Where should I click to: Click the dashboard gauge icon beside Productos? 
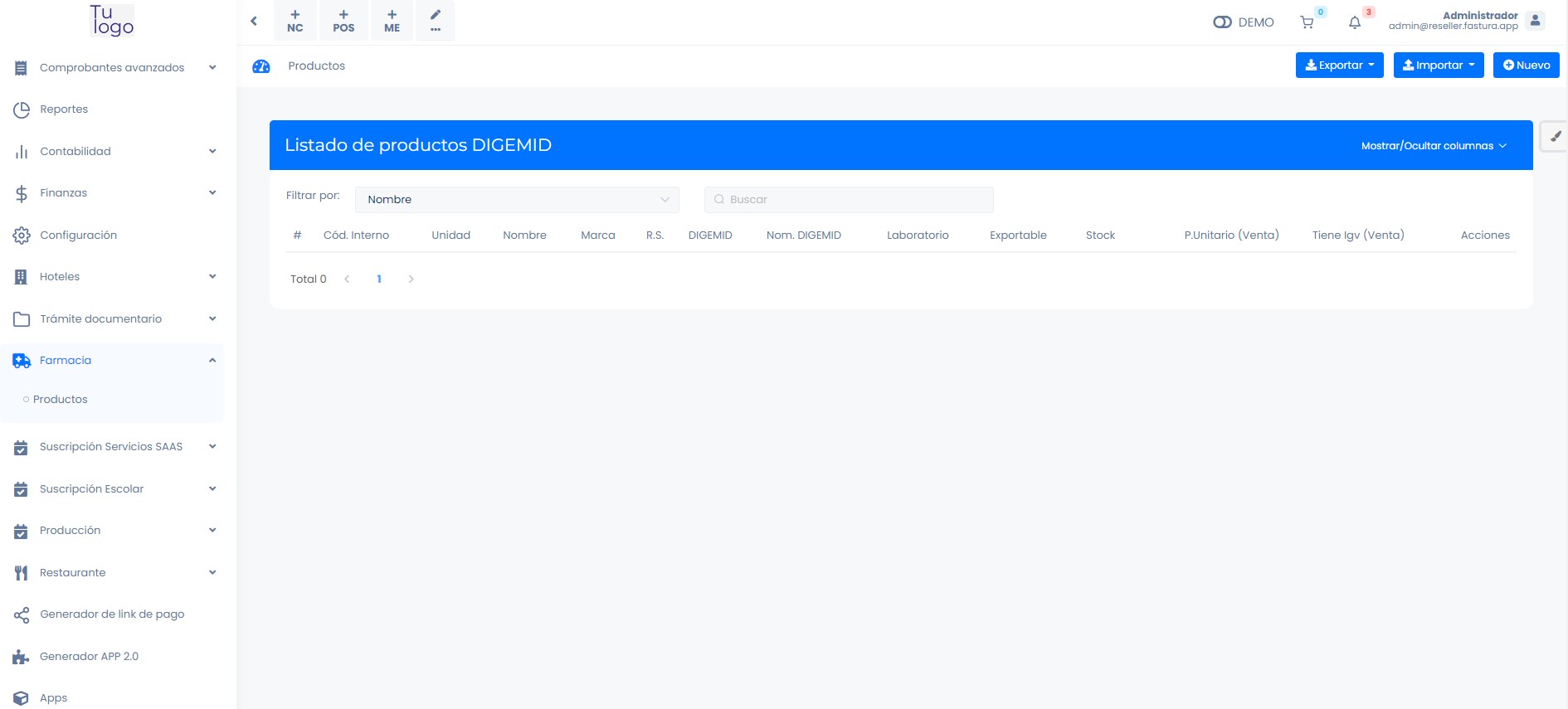(x=261, y=66)
